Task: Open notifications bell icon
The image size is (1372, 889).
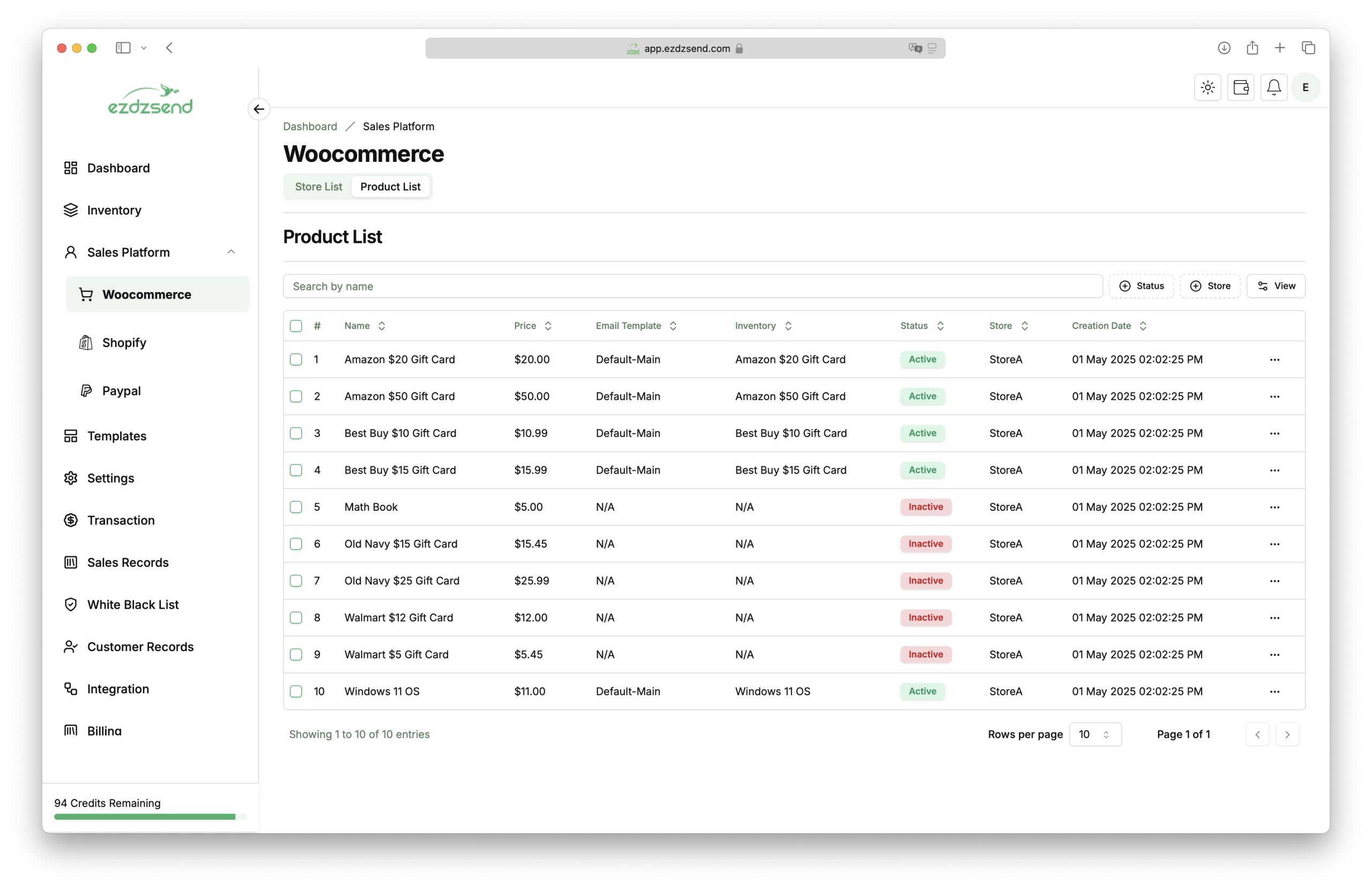Action: tap(1273, 88)
